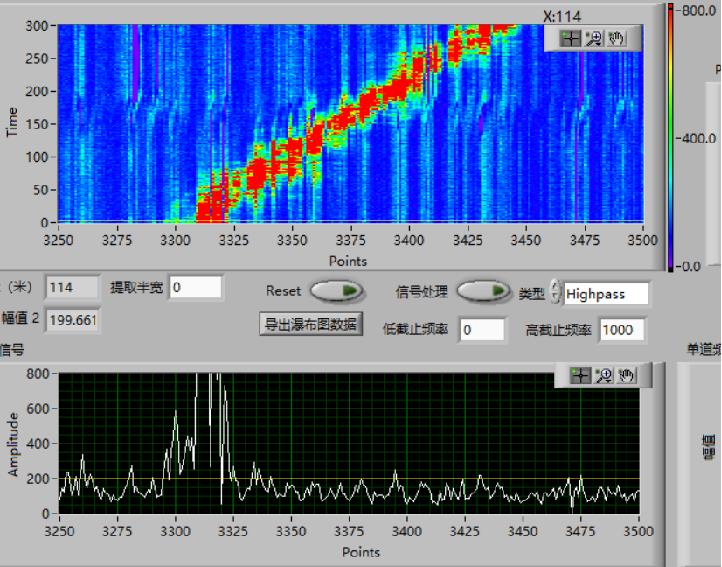This screenshot has height=567, width=722.
Task: Click the 幅值 2 field showing 199.661
Action: coord(73,320)
